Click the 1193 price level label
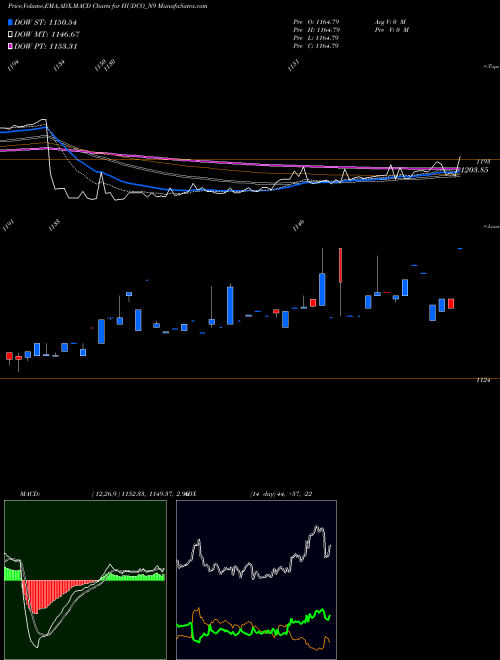The width and height of the screenshot is (500, 660). 484,162
